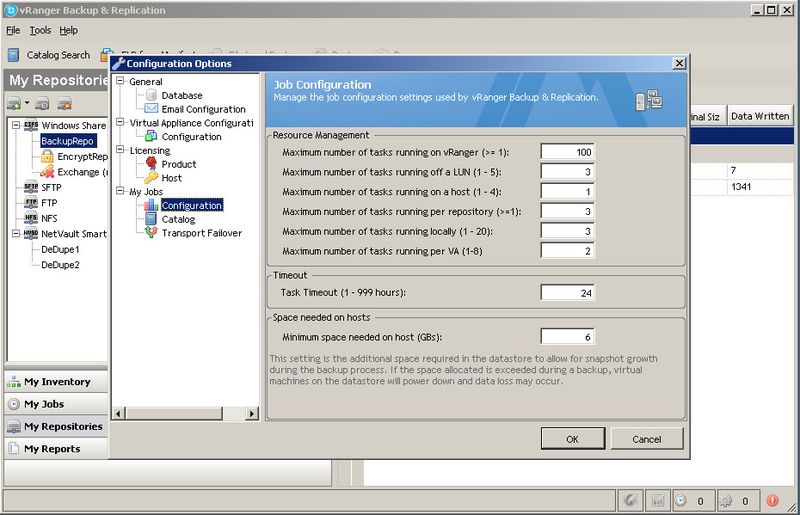Open dropdown arrow beside add repository
This screenshot has width=800, height=515.
pos(27,103)
